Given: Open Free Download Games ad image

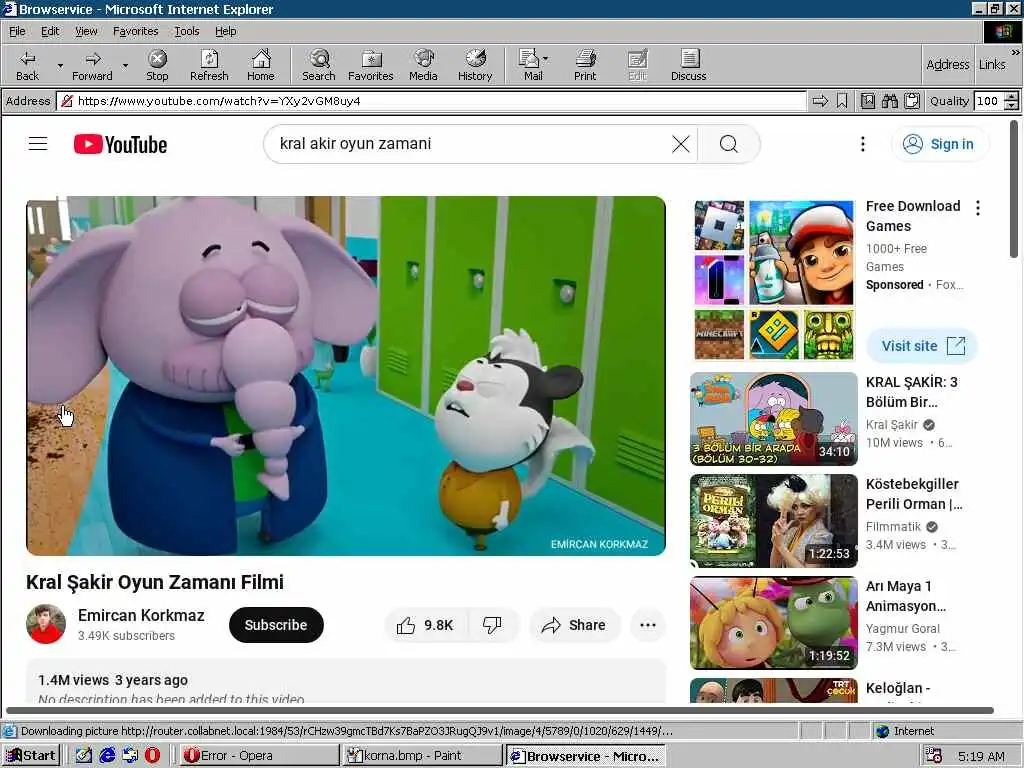Looking at the screenshot, I should [x=773, y=280].
